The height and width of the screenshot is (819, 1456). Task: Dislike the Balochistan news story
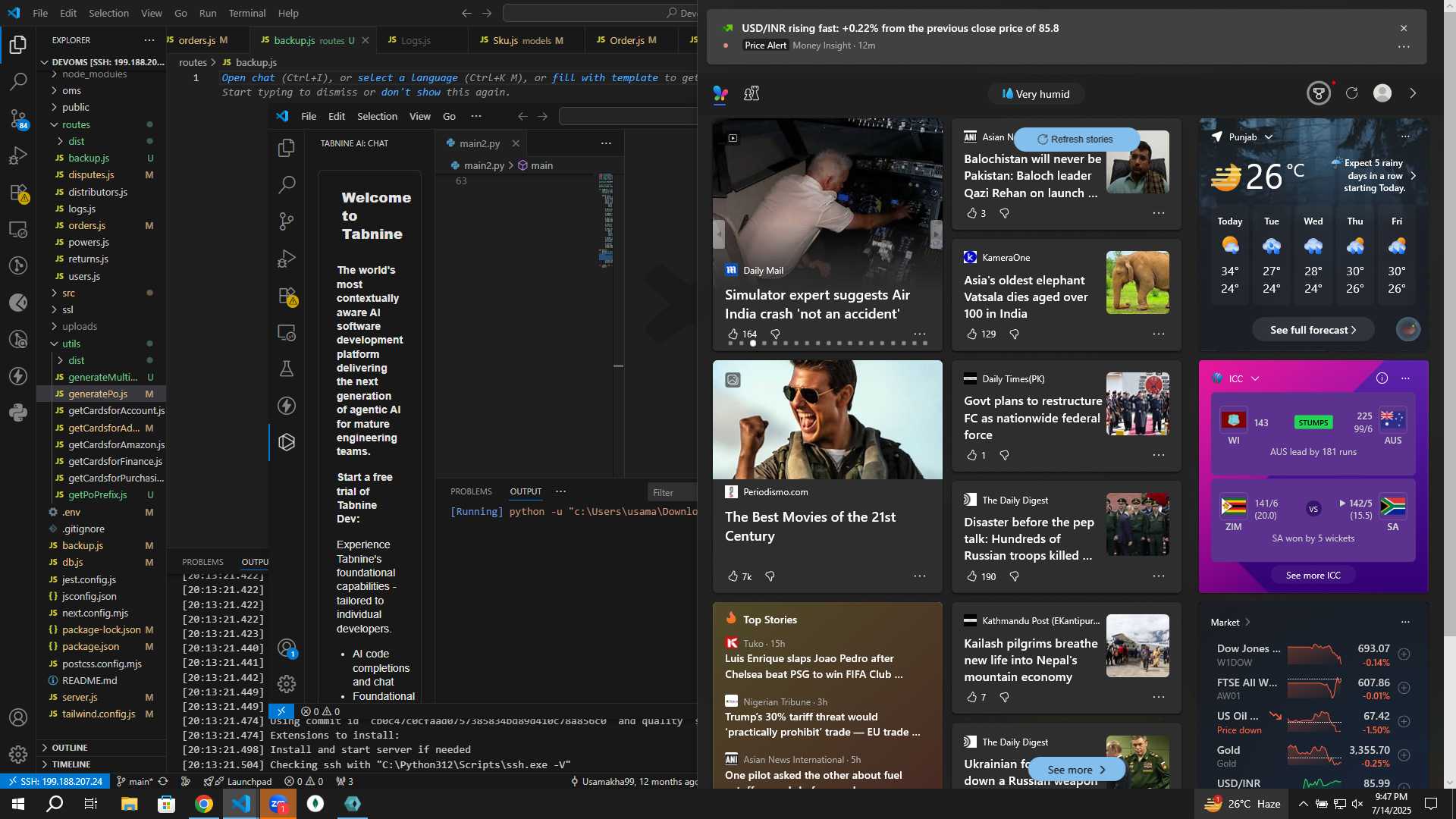[x=1004, y=213]
